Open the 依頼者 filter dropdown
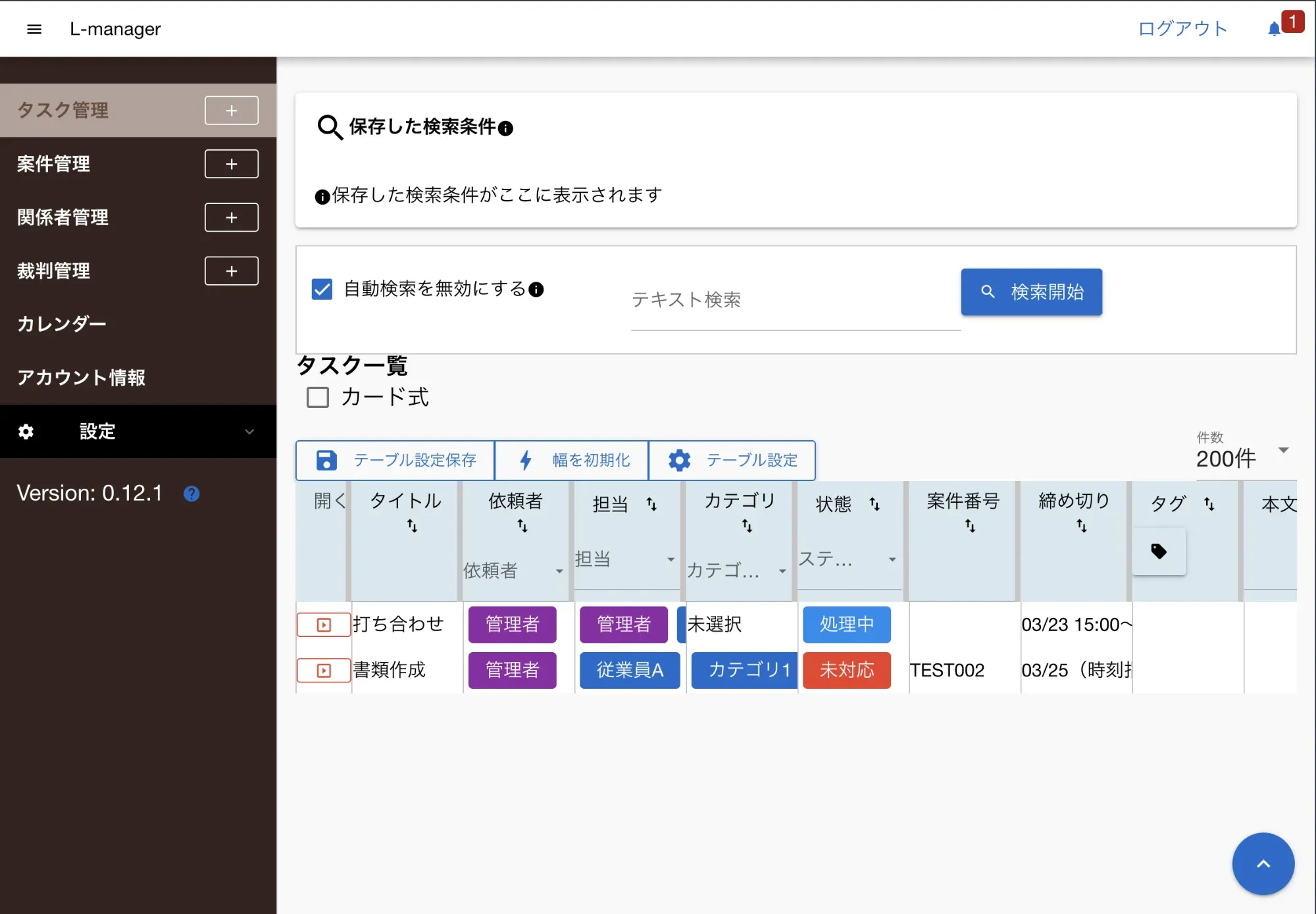The width and height of the screenshot is (1316, 914). click(513, 571)
